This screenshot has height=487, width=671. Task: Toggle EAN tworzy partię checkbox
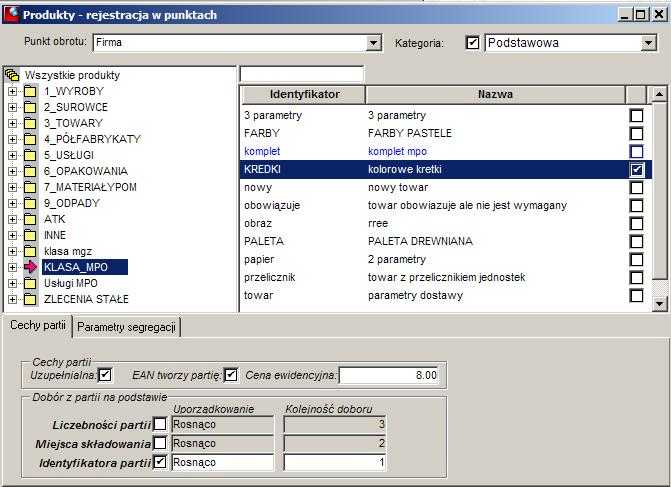(231, 375)
